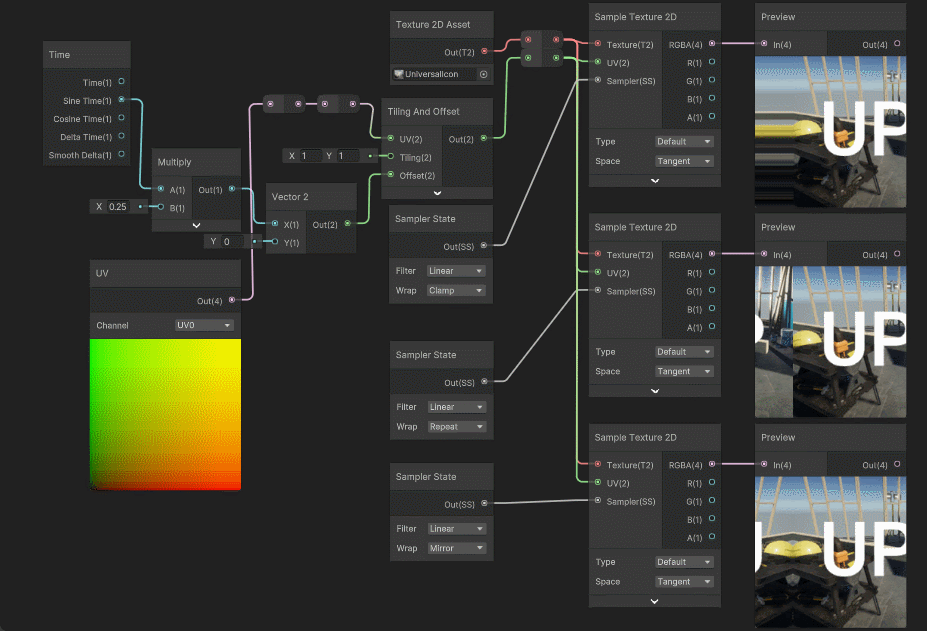Open Type dropdown on top Sample Texture 2D

pos(684,142)
